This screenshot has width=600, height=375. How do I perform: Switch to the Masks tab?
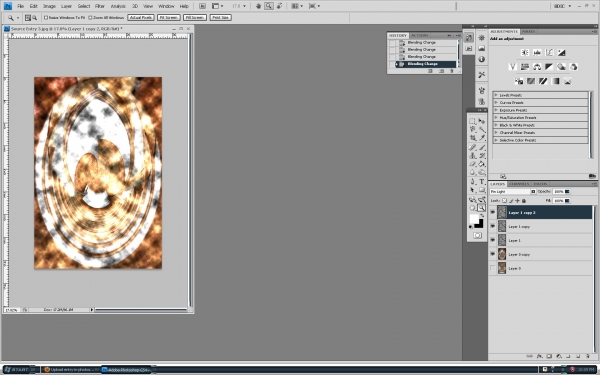tap(528, 31)
